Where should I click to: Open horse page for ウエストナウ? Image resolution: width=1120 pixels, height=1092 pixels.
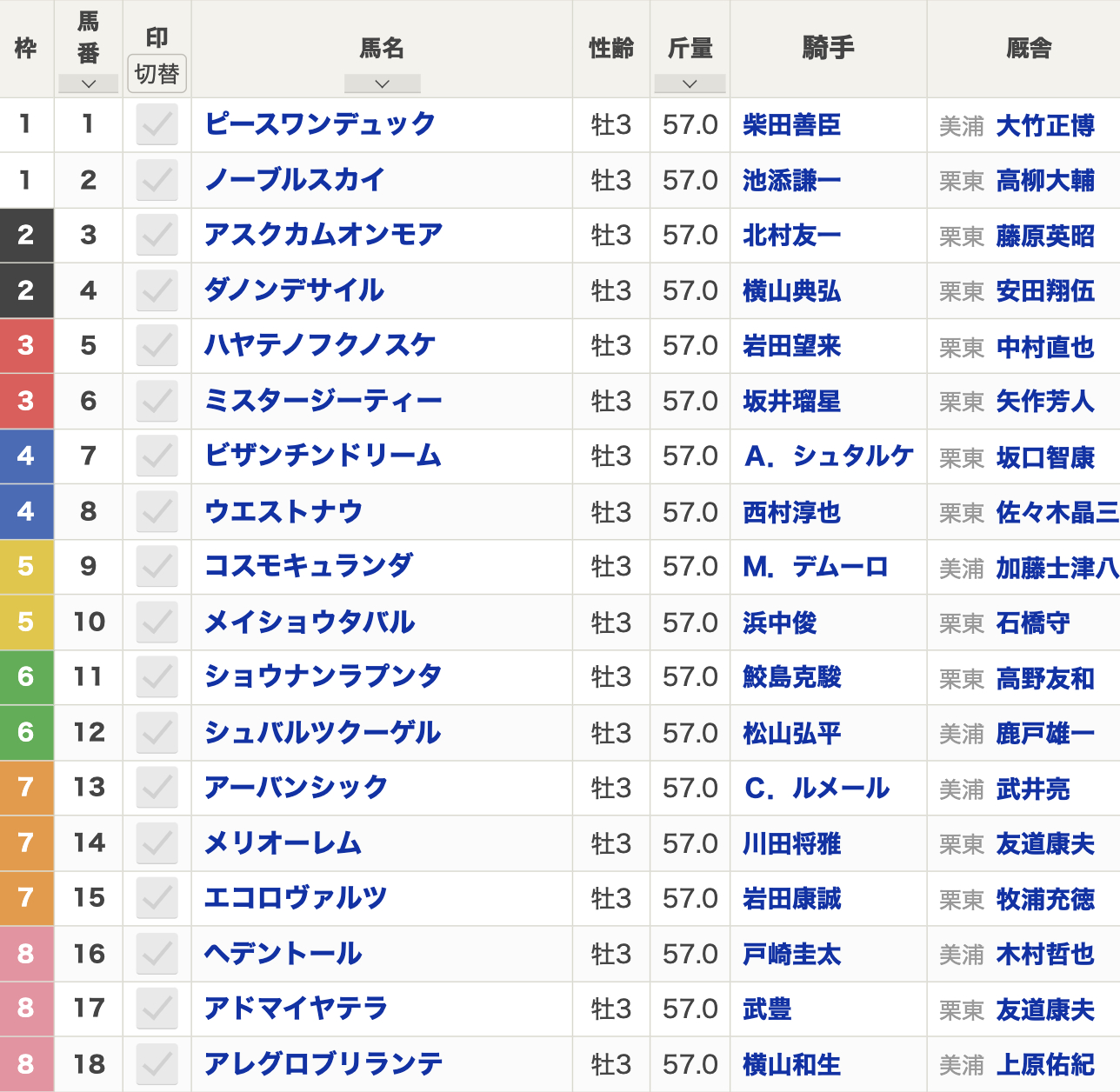point(283,511)
